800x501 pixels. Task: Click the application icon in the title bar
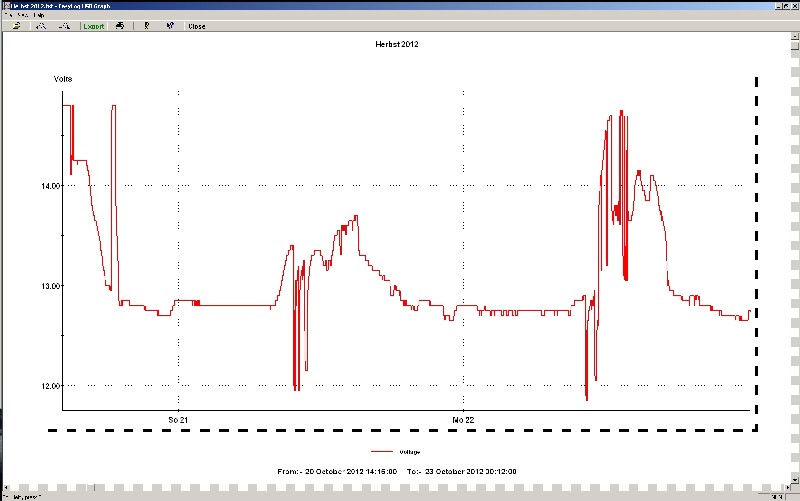6,5
